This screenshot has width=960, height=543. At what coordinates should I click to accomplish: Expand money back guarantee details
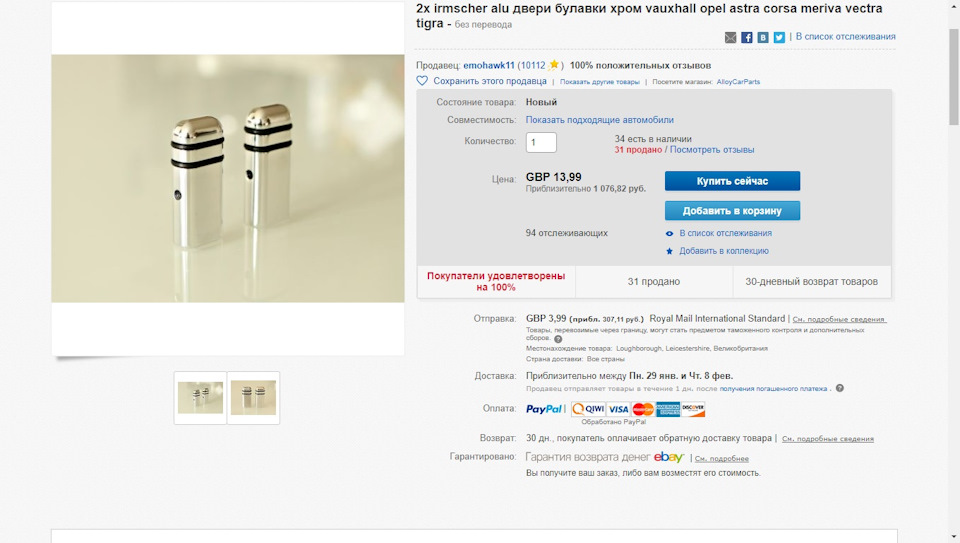722,458
